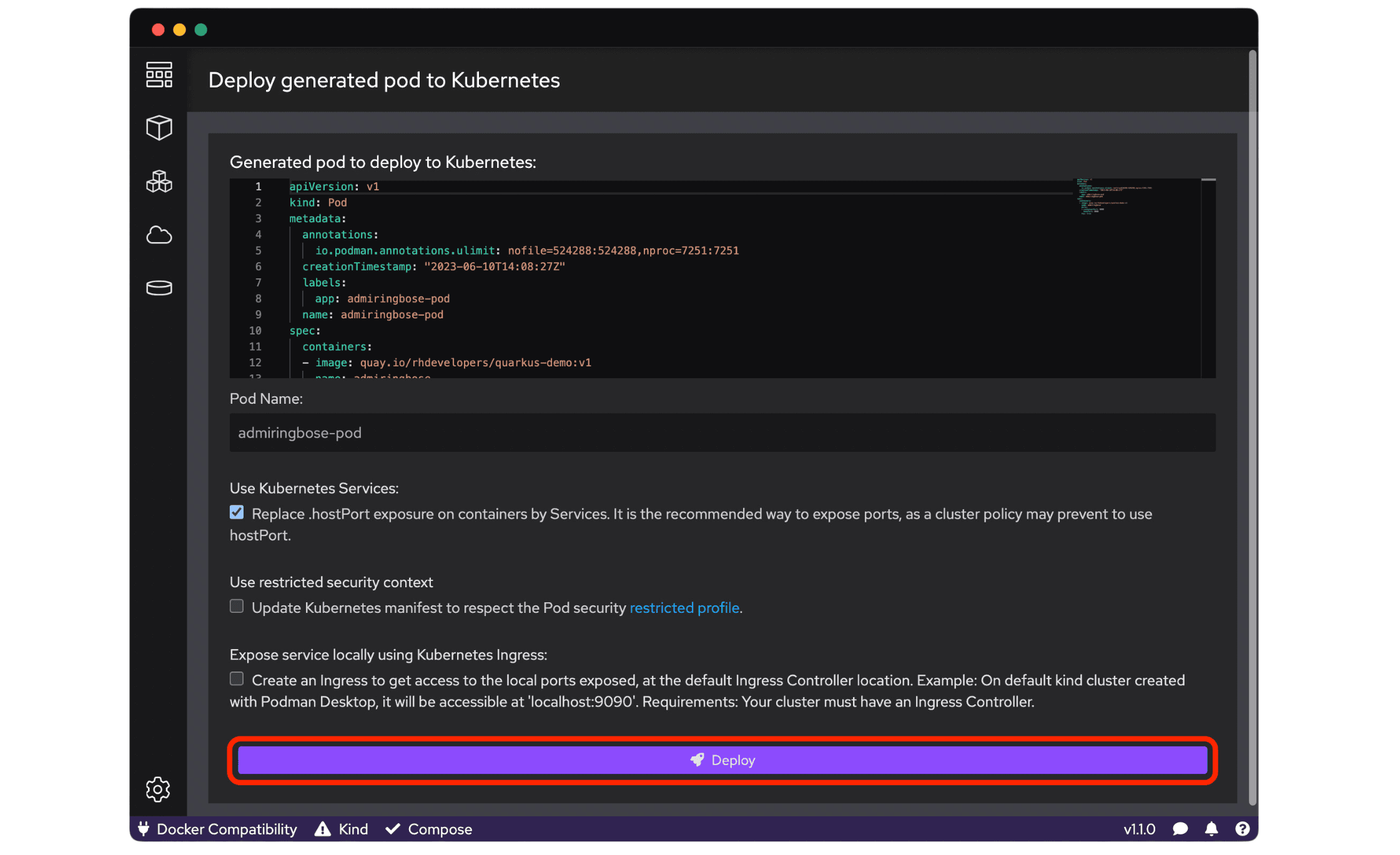Viewport: 1400px width, 855px height.
Task: Open the Settings gear icon
Action: pyautogui.click(x=158, y=789)
